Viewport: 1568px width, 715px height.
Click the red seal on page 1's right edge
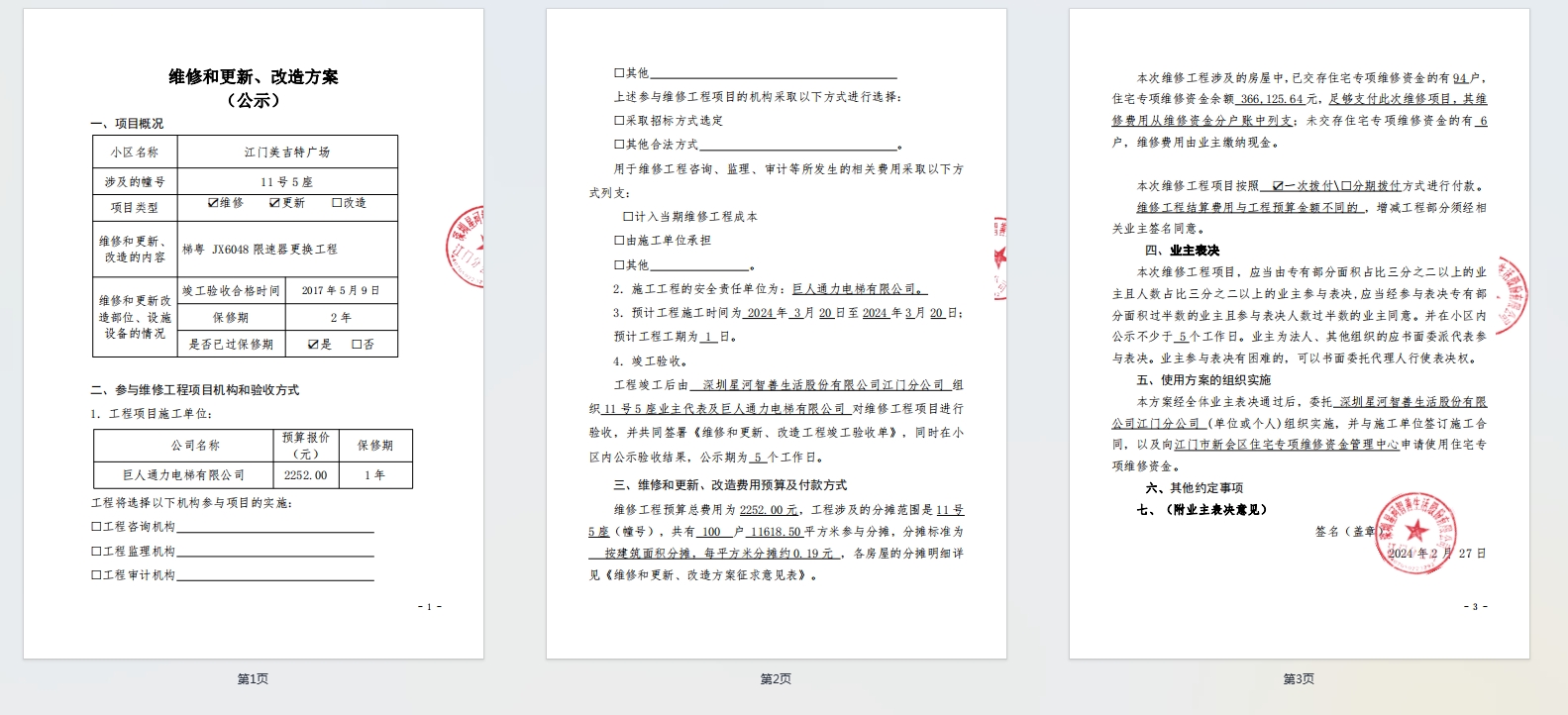467,248
